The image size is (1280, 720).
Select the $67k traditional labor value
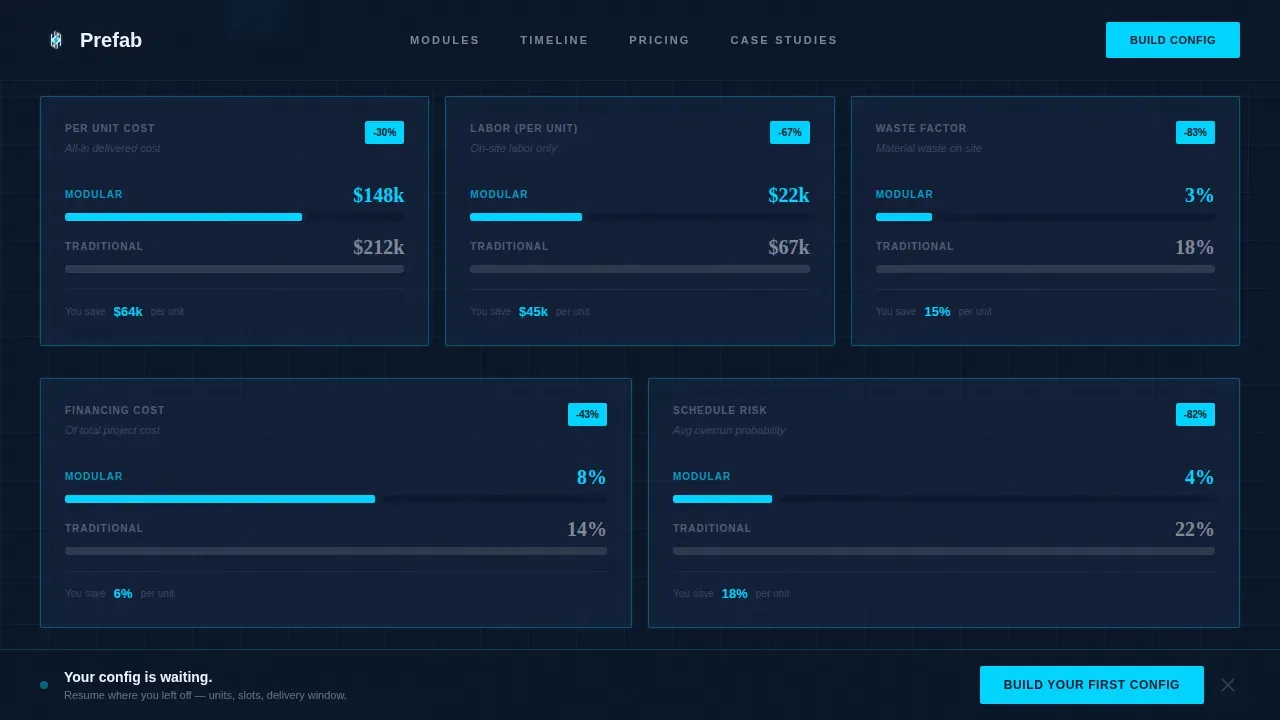click(x=789, y=247)
